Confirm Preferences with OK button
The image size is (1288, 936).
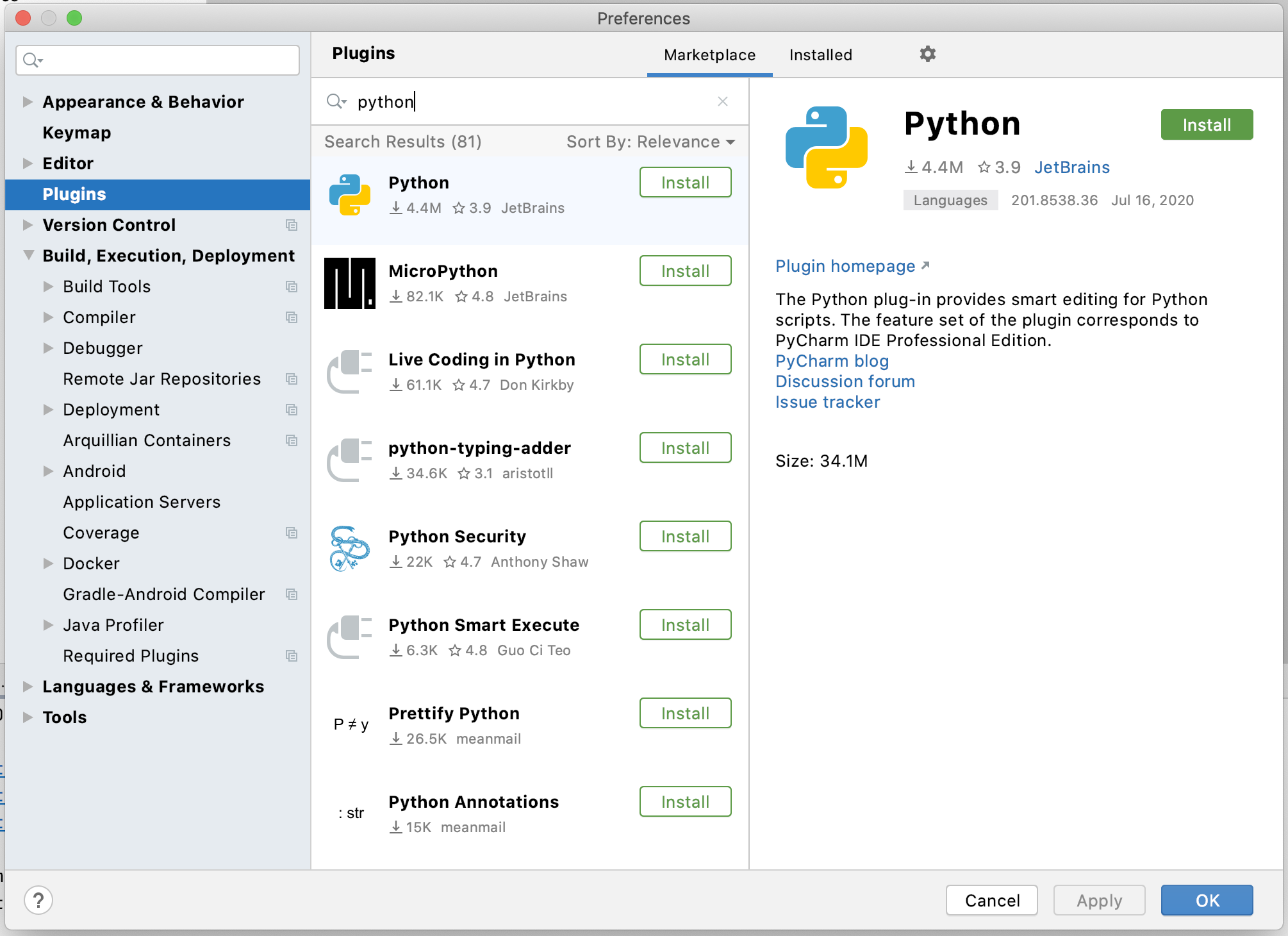pyautogui.click(x=1207, y=900)
